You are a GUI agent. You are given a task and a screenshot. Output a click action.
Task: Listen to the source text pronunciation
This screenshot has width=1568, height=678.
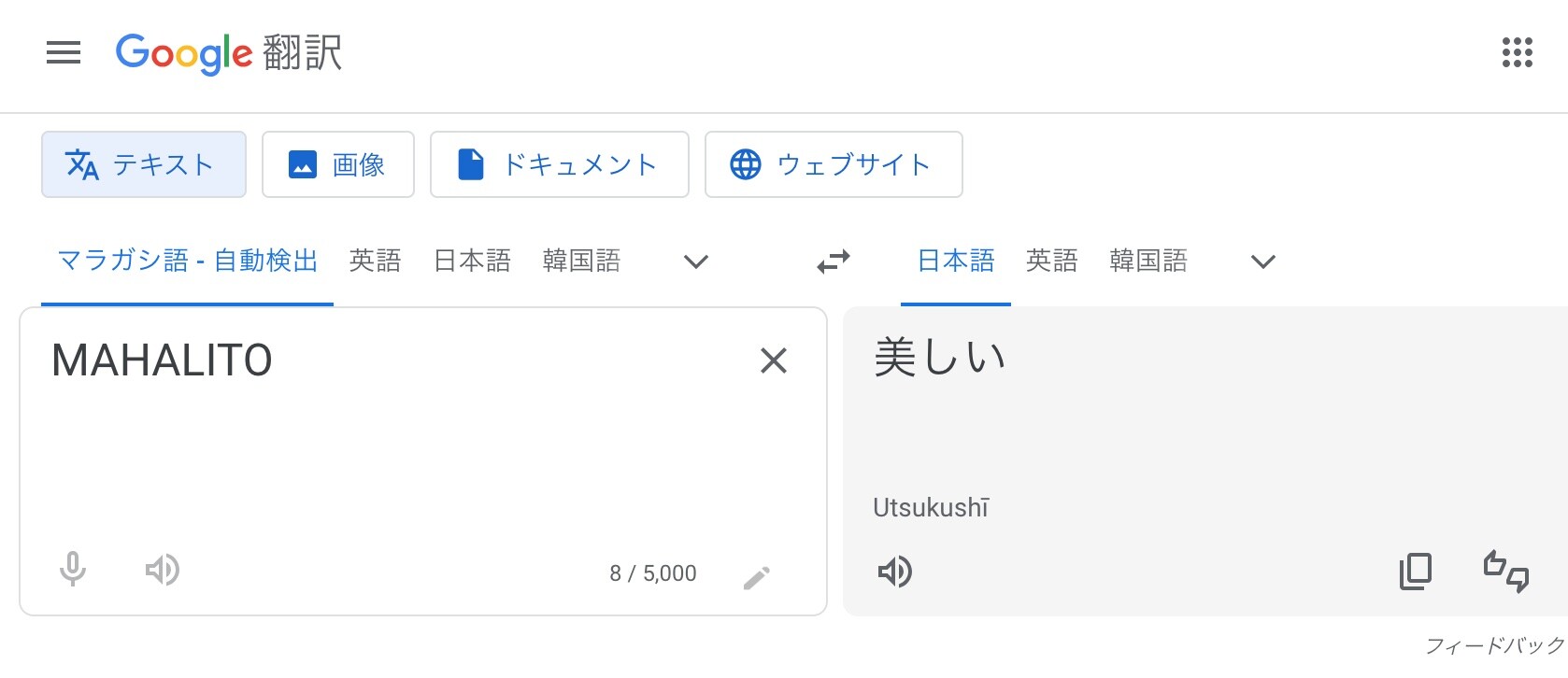tap(163, 570)
